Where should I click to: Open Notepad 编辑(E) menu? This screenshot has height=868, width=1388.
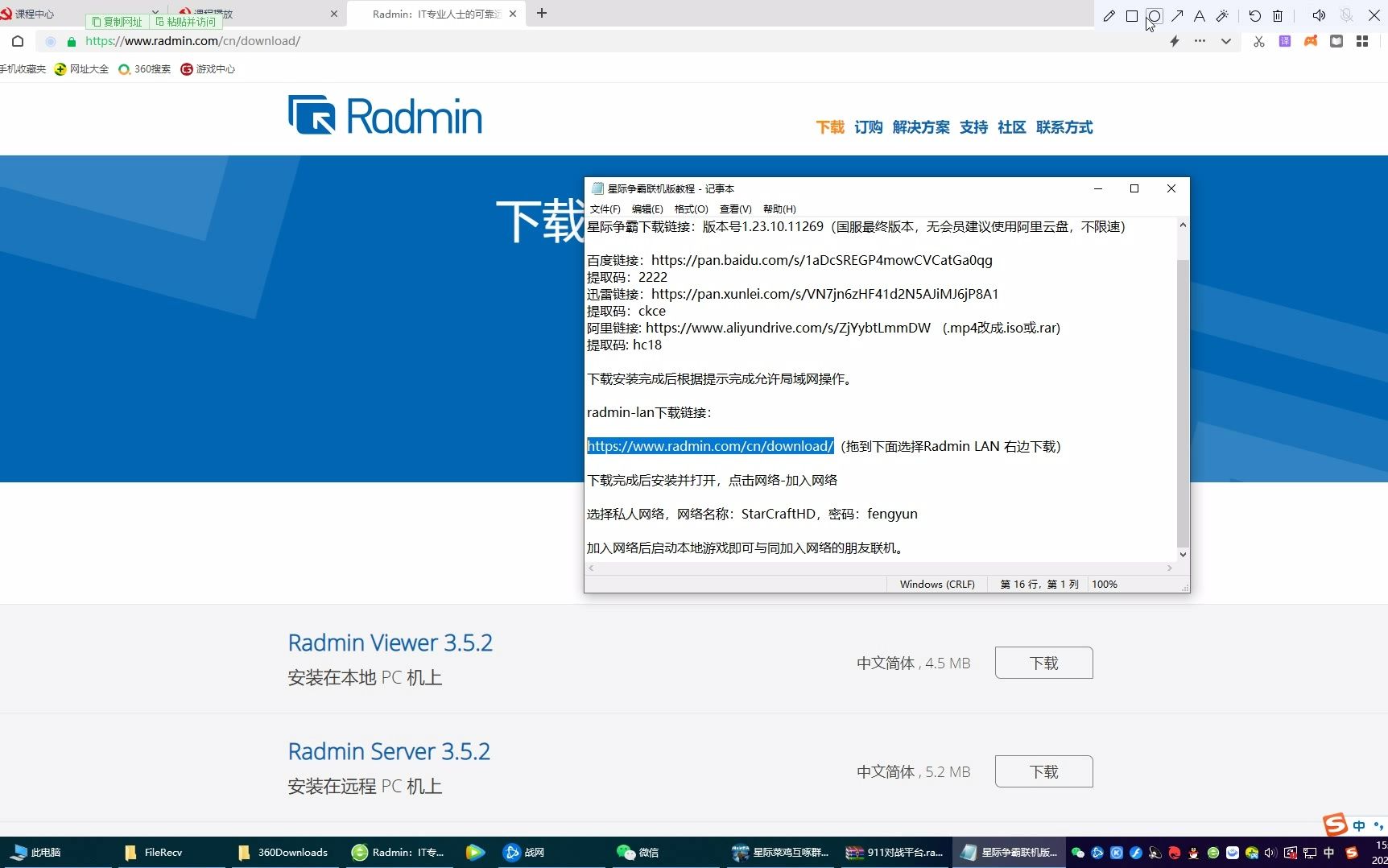pos(647,209)
